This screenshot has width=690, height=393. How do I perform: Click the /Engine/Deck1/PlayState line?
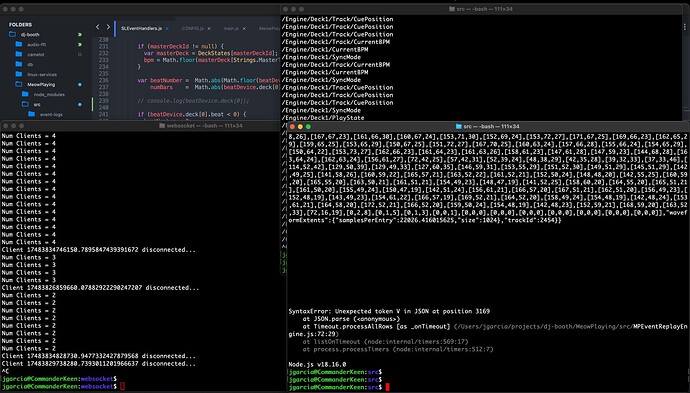323,118
